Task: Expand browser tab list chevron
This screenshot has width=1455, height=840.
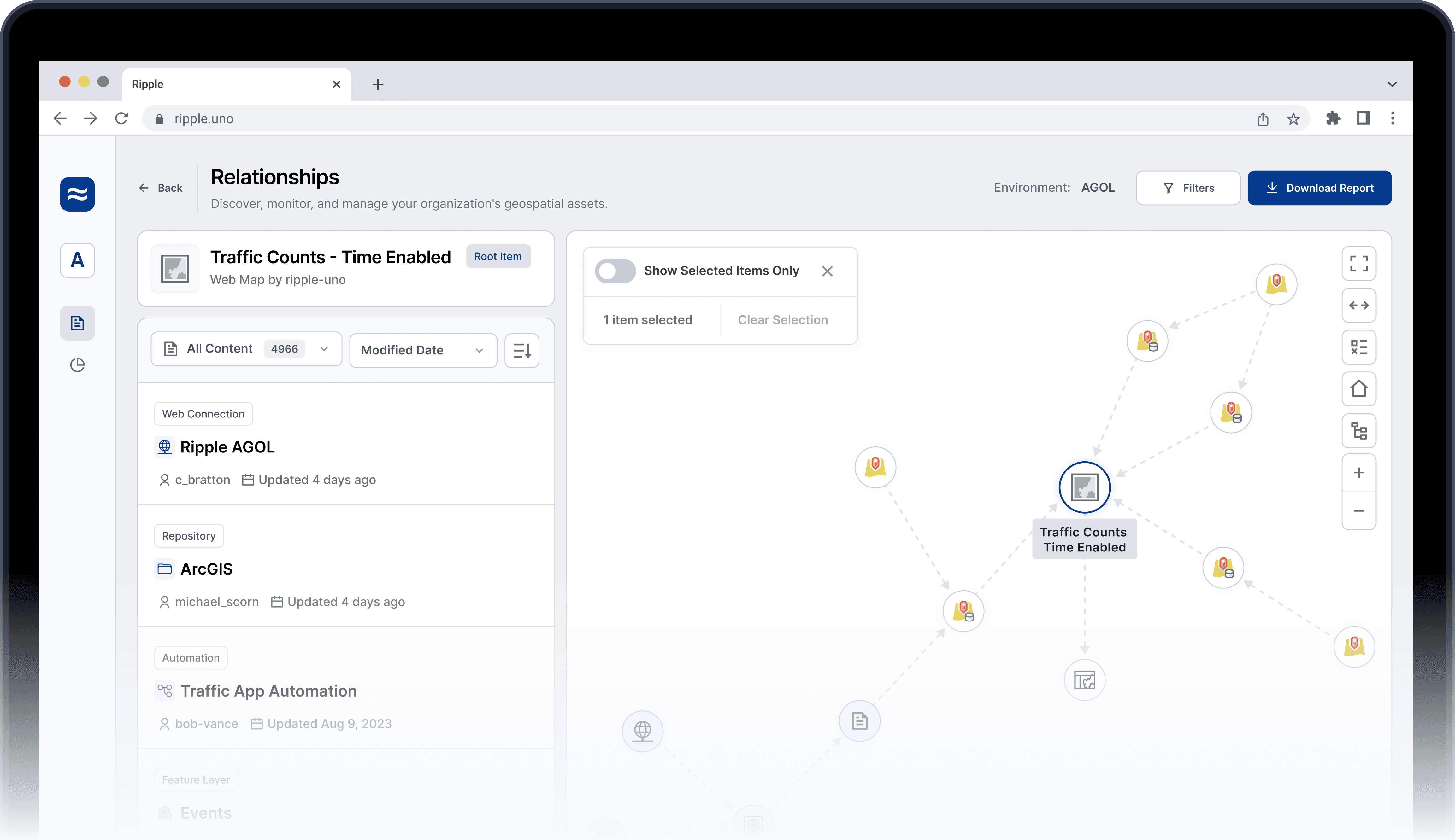Action: (x=1392, y=84)
